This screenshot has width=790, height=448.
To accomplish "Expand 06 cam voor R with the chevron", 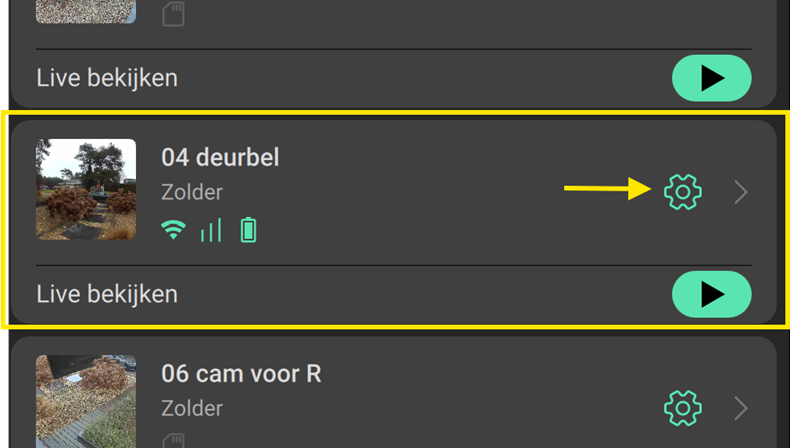I will 741,408.
